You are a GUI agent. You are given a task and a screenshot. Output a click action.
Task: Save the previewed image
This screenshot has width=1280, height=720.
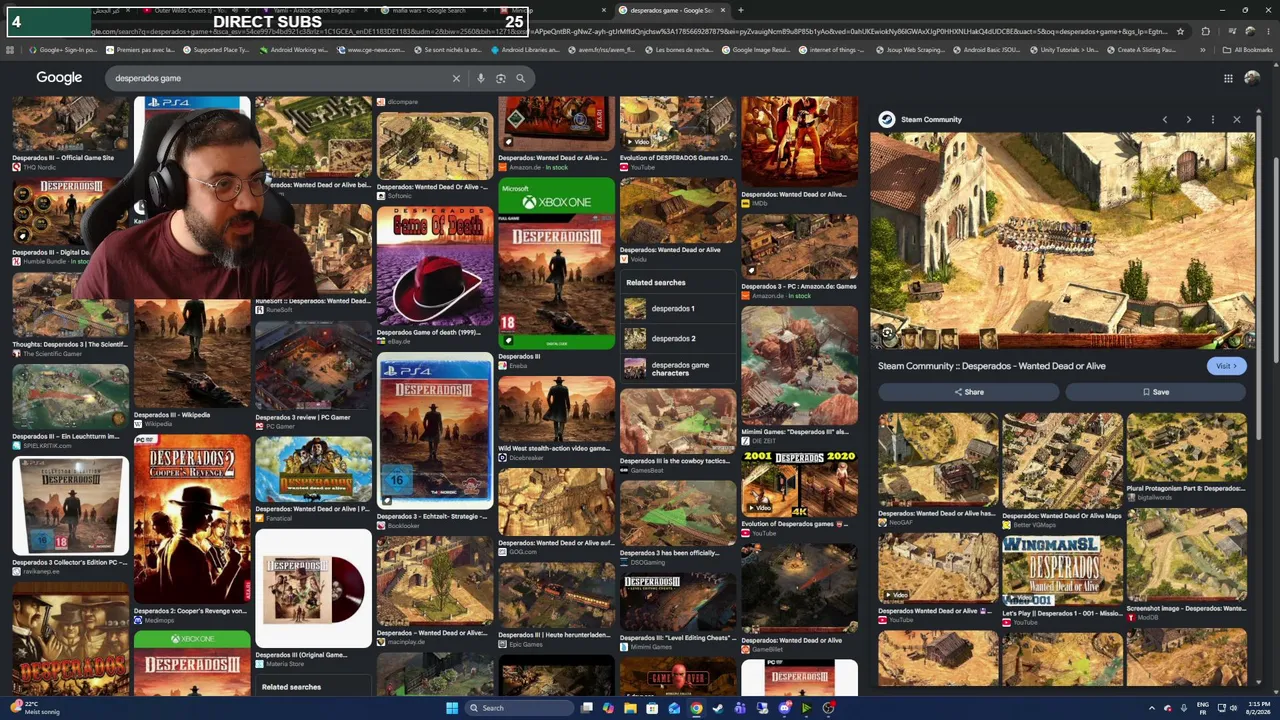(1155, 392)
